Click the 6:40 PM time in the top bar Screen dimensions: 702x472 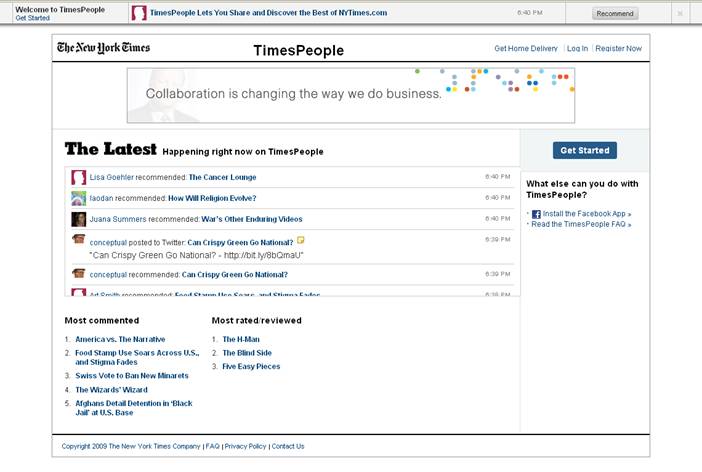click(x=530, y=13)
